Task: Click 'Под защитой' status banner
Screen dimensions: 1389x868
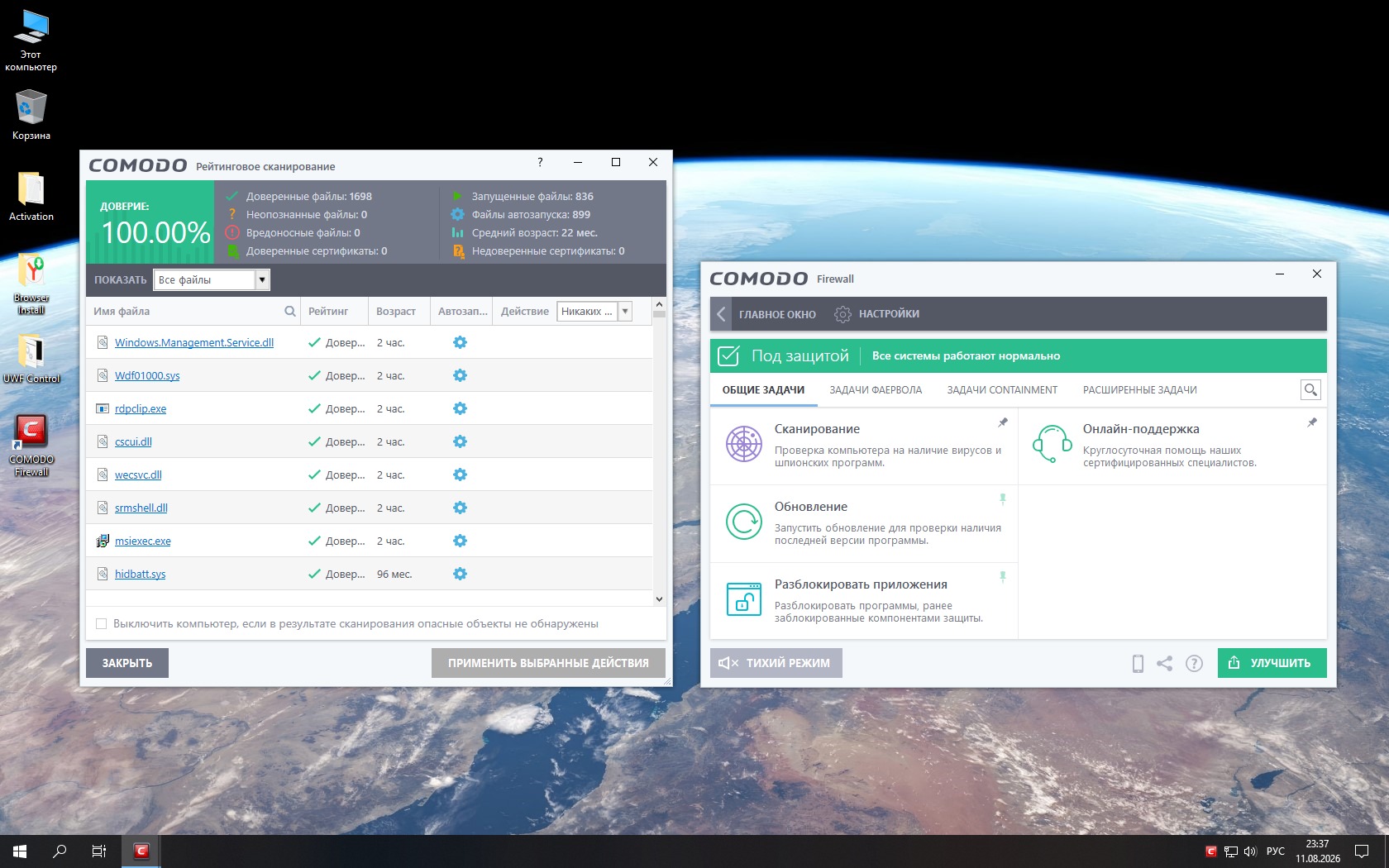Action: pyautogui.click(x=1019, y=356)
